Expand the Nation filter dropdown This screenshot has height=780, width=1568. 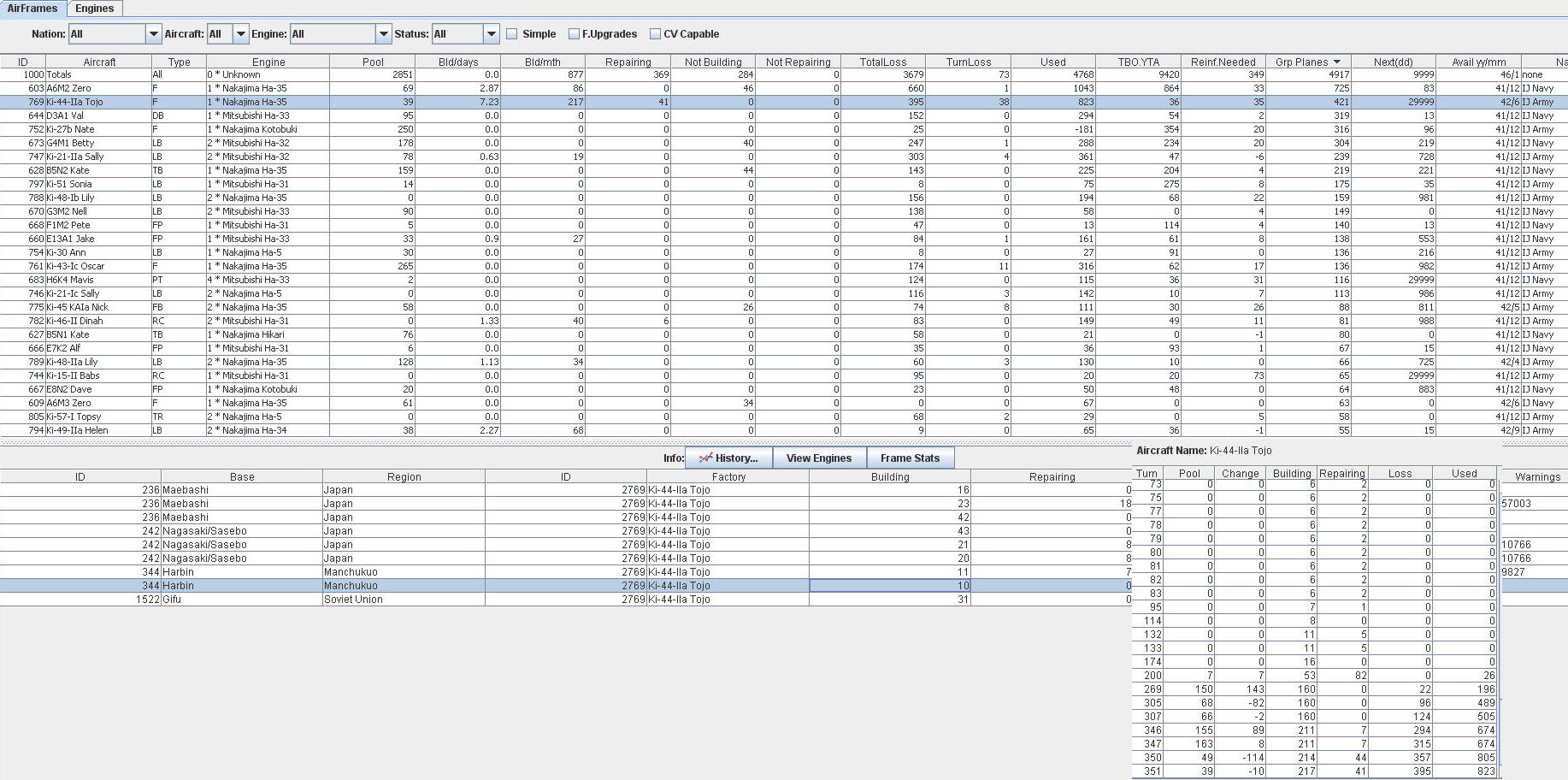pos(153,34)
